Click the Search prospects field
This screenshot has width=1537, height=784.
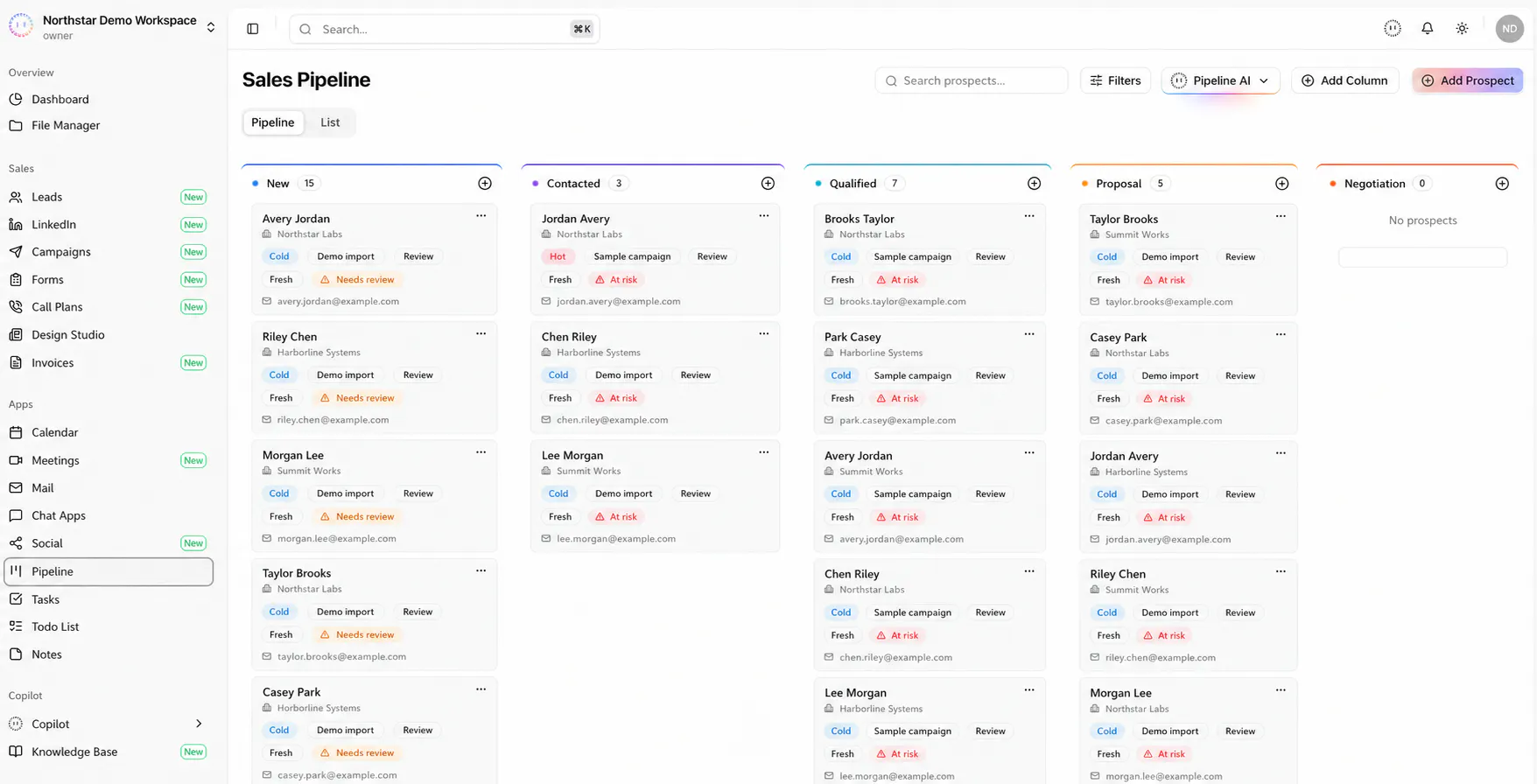(972, 80)
